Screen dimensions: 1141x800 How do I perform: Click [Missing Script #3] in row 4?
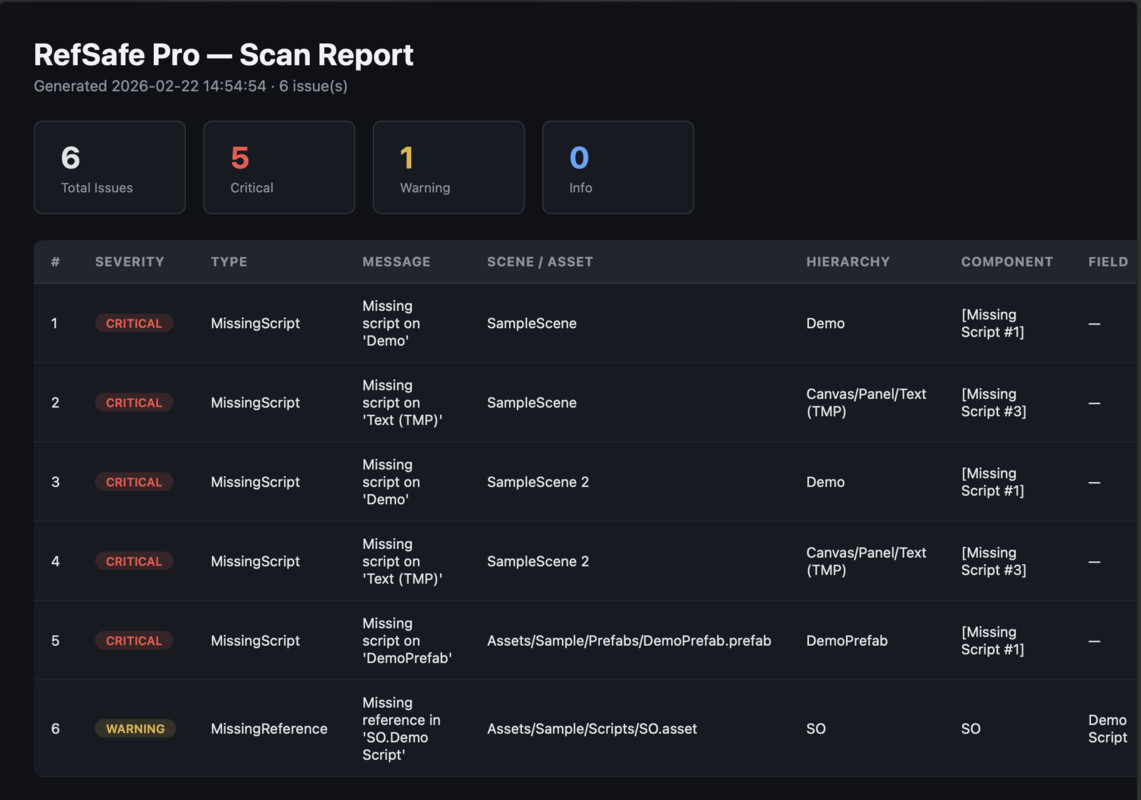tap(993, 561)
